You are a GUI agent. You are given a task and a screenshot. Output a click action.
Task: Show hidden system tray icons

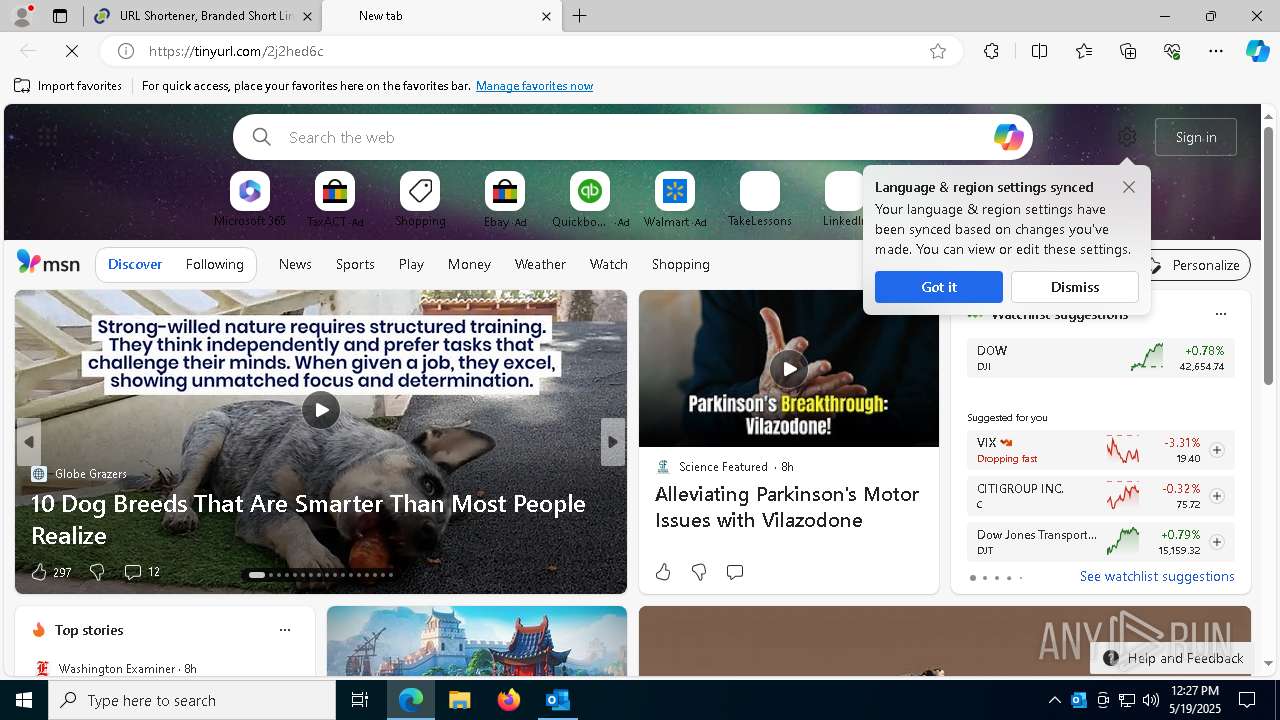pyautogui.click(x=1054, y=700)
